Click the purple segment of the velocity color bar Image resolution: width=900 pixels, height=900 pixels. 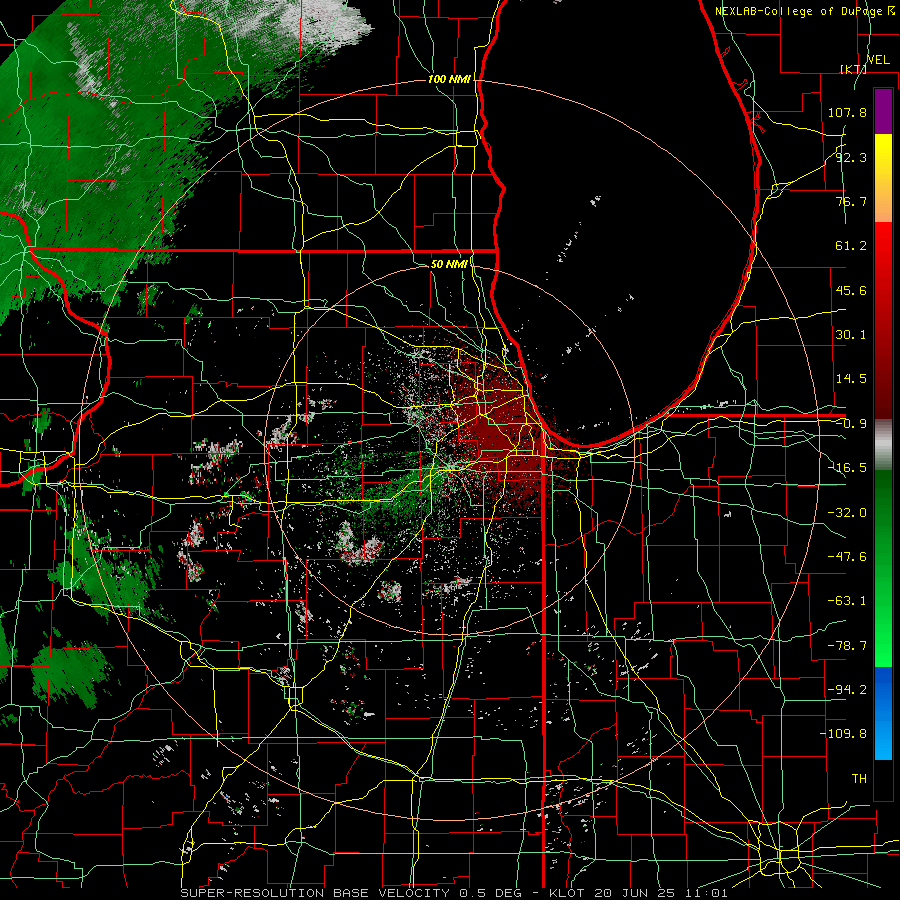pos(883,111)
